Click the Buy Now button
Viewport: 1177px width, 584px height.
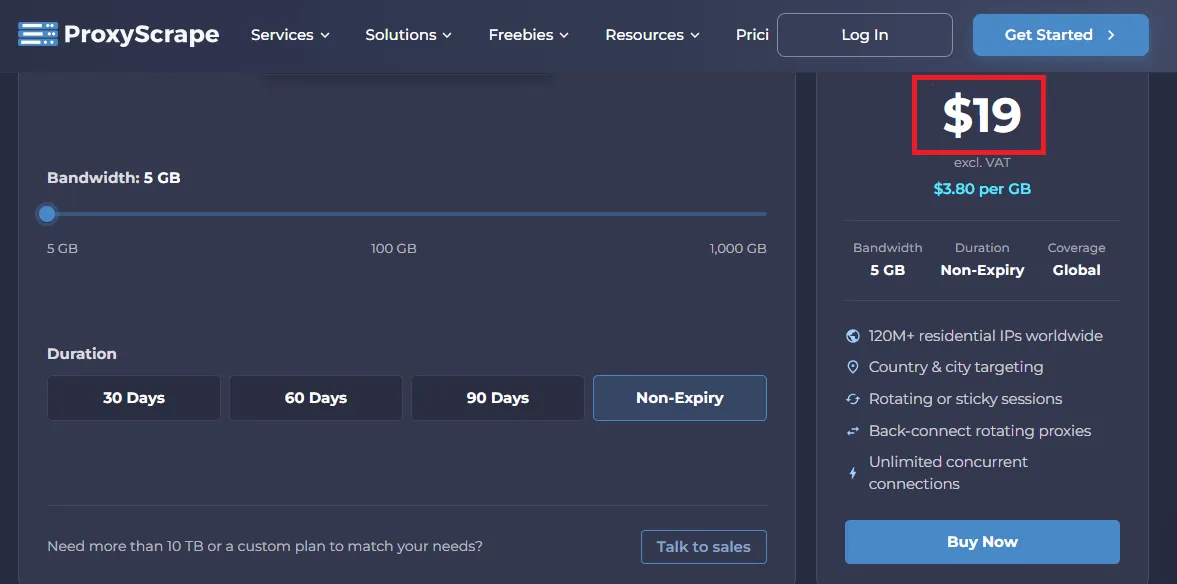click(982, 542)
